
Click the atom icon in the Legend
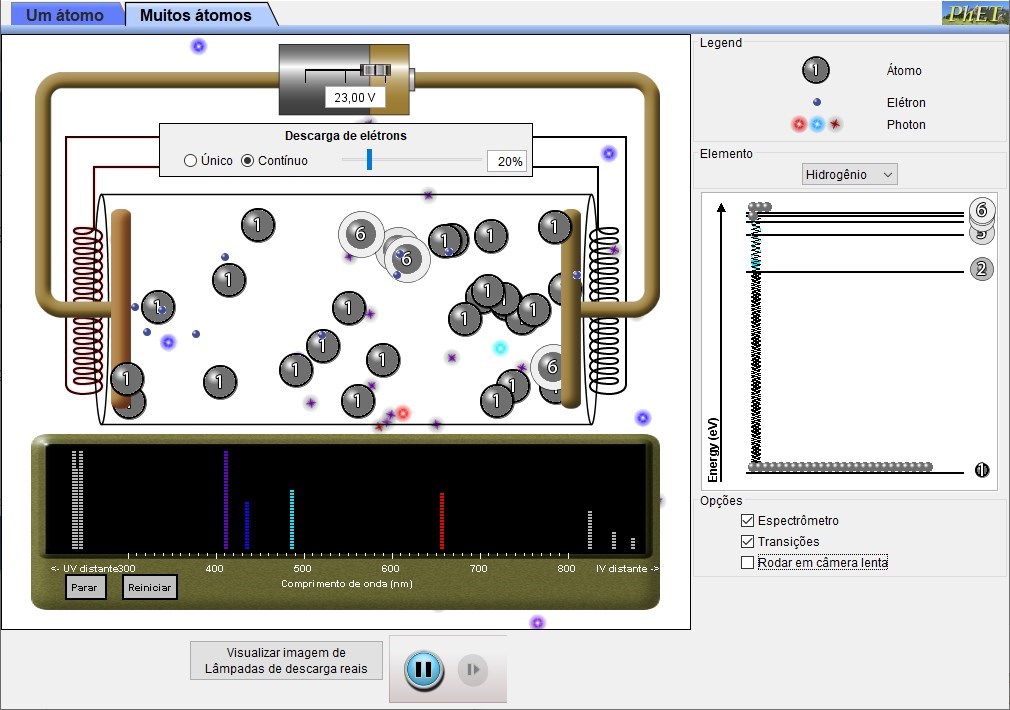pos(816,70)
